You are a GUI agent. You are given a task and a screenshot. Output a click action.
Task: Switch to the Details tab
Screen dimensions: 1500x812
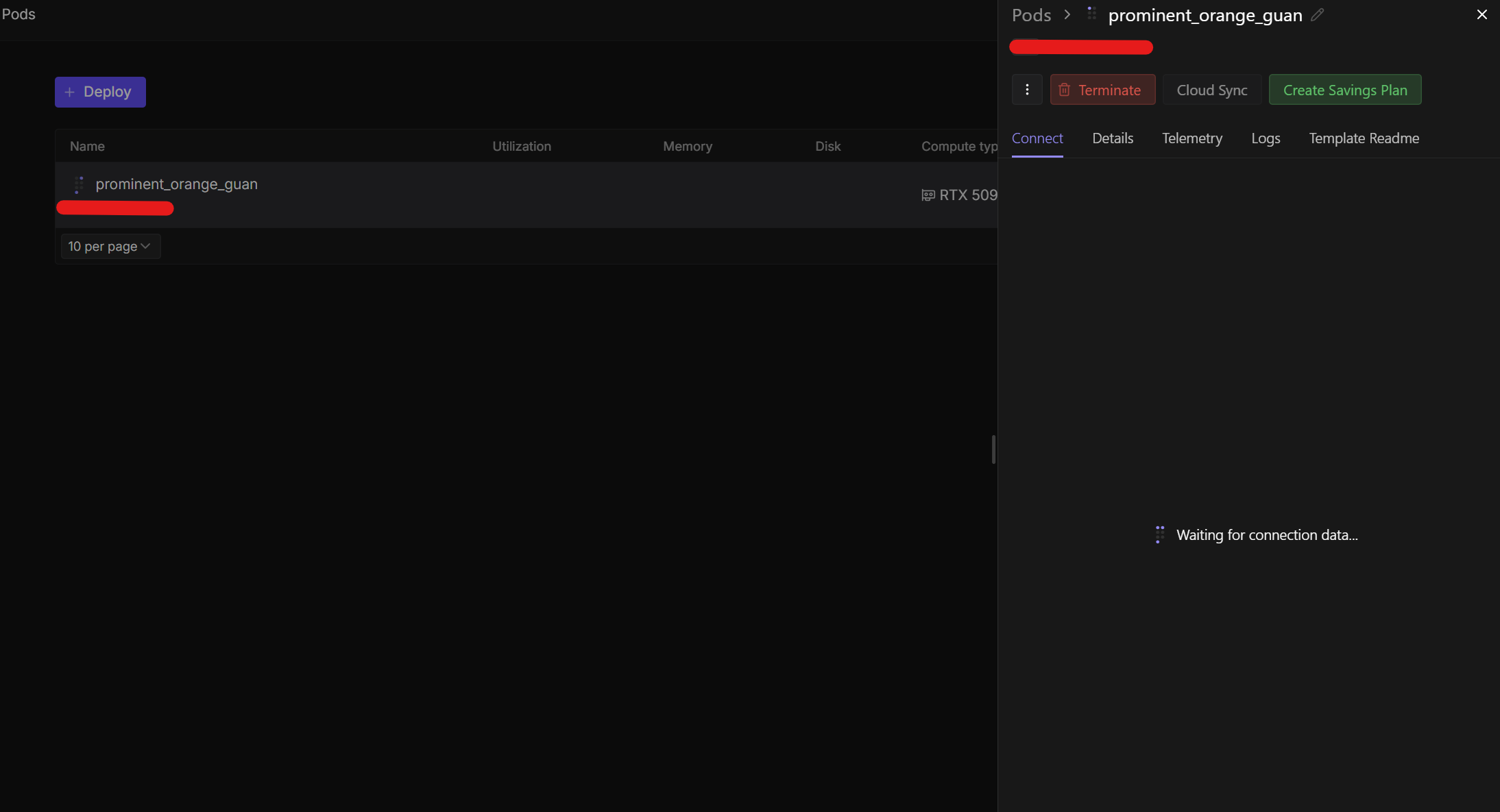pos(1112,138)
